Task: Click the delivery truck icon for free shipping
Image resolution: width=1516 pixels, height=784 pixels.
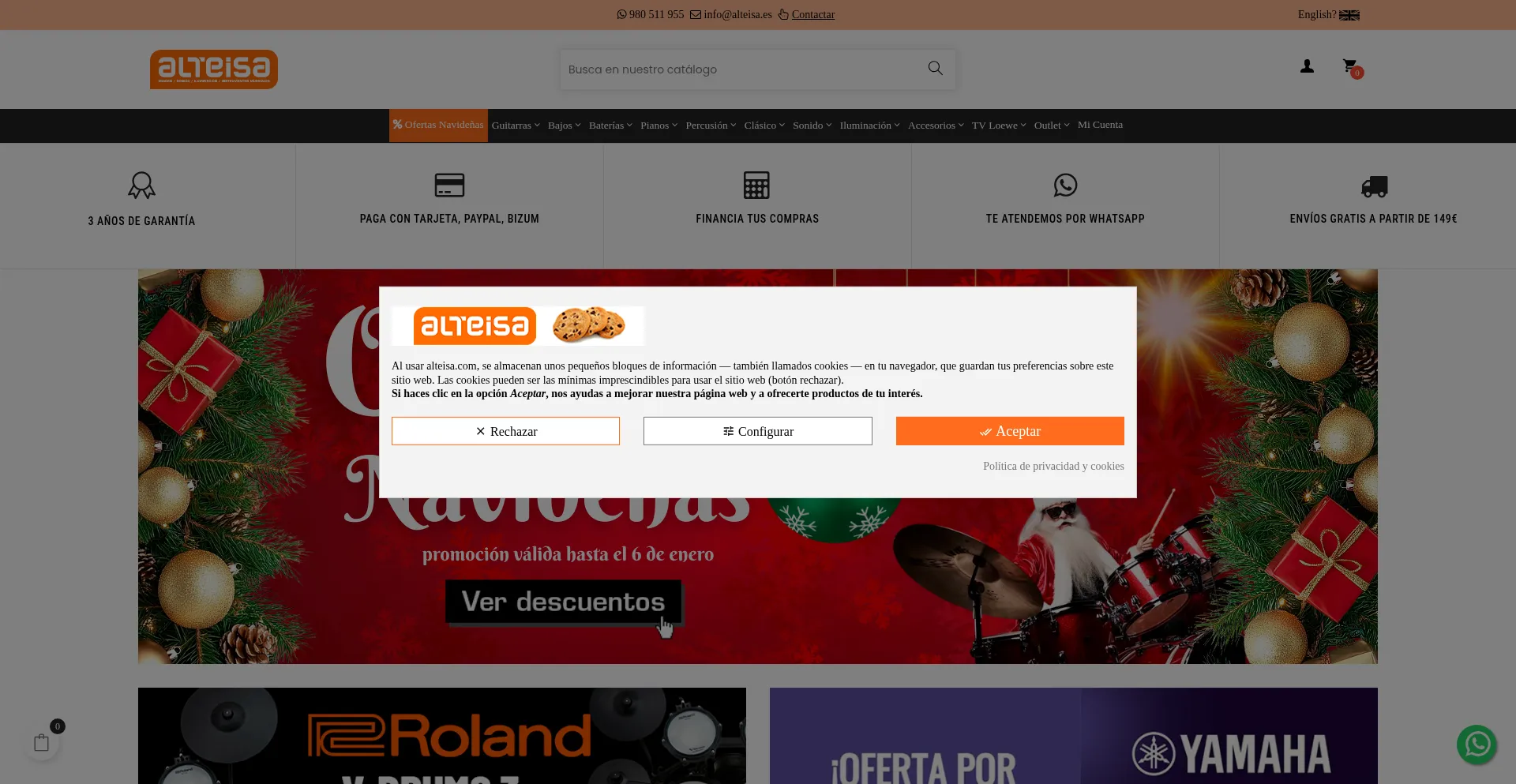Action: [1373, 186]
